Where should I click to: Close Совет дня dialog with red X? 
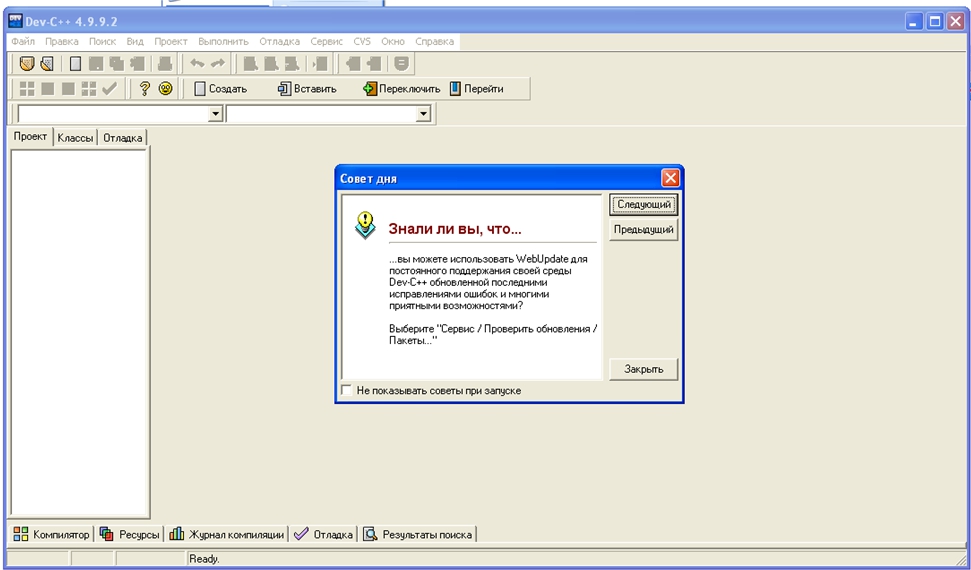click(670, 178)
